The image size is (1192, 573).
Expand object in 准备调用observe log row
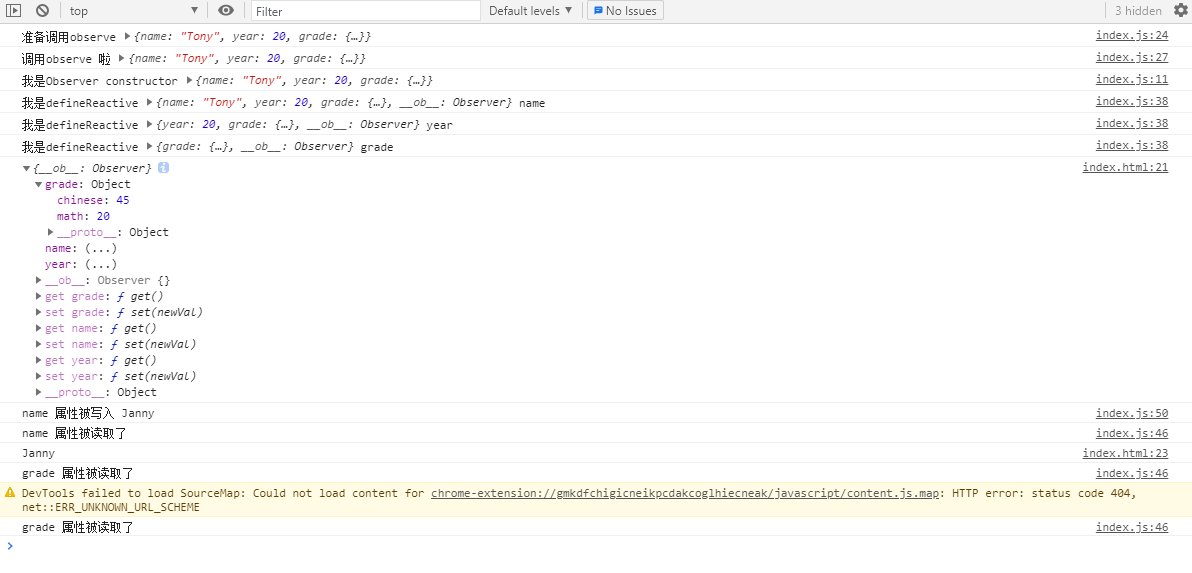pyautogui.click(x=128, y=36)
